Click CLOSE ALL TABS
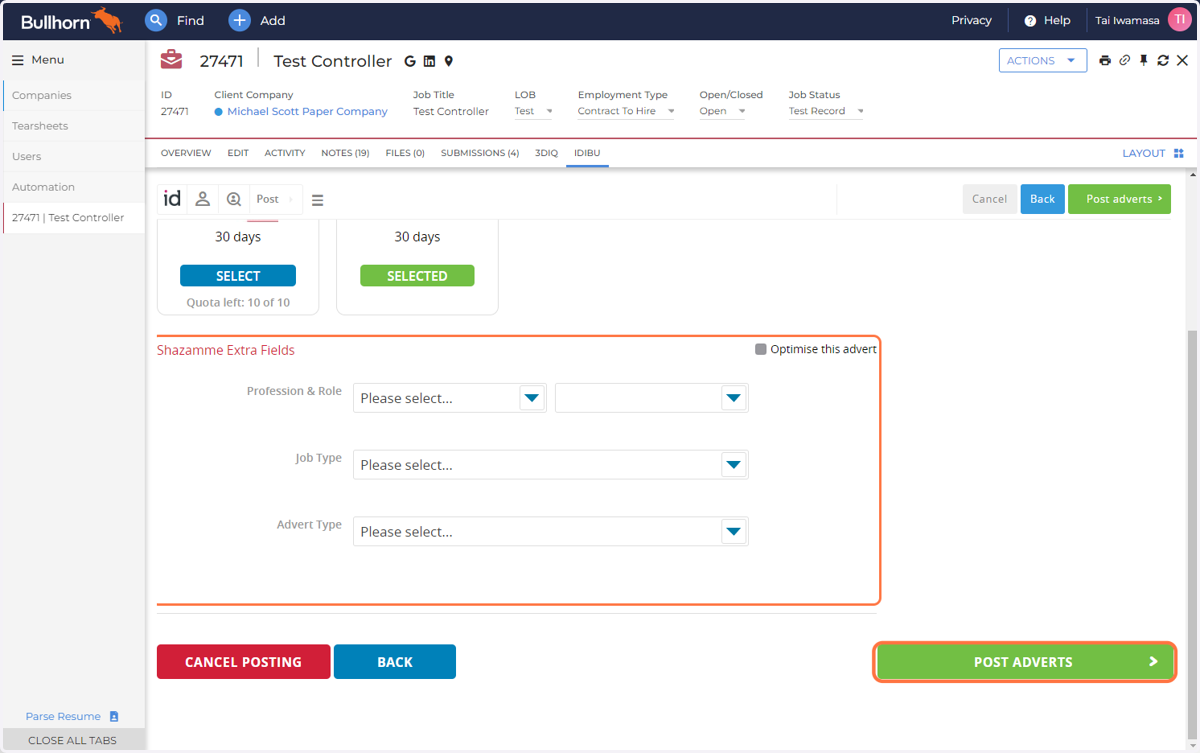The height and width of the screenshot is (753, 1200). 72,741
